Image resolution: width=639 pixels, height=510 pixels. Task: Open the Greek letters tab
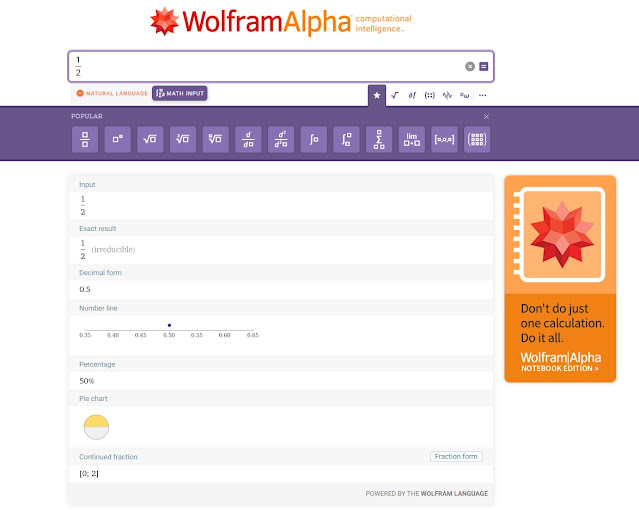point(465,95)
